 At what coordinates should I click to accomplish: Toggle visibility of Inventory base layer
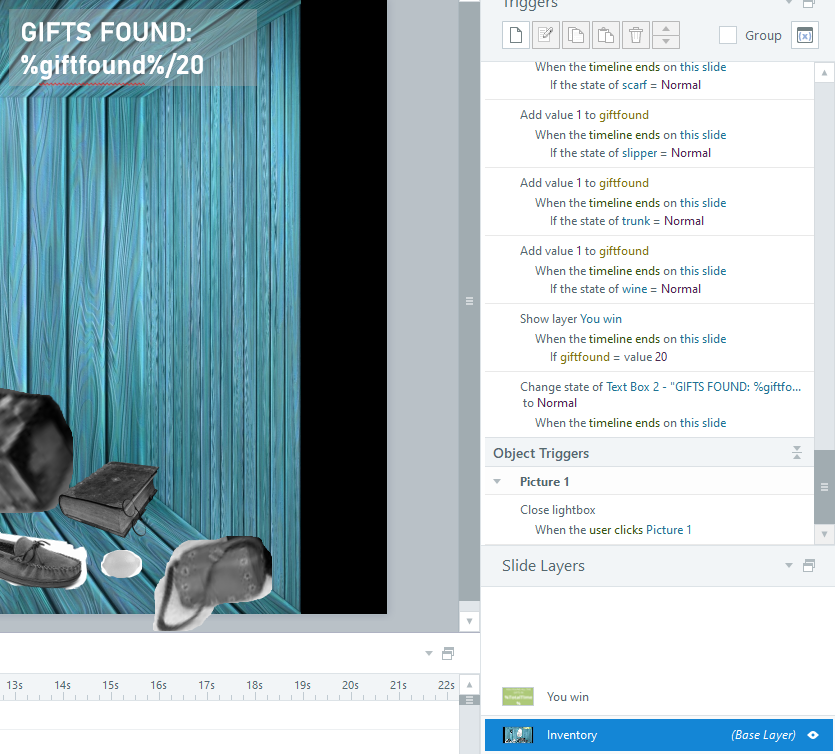[813, 735]
